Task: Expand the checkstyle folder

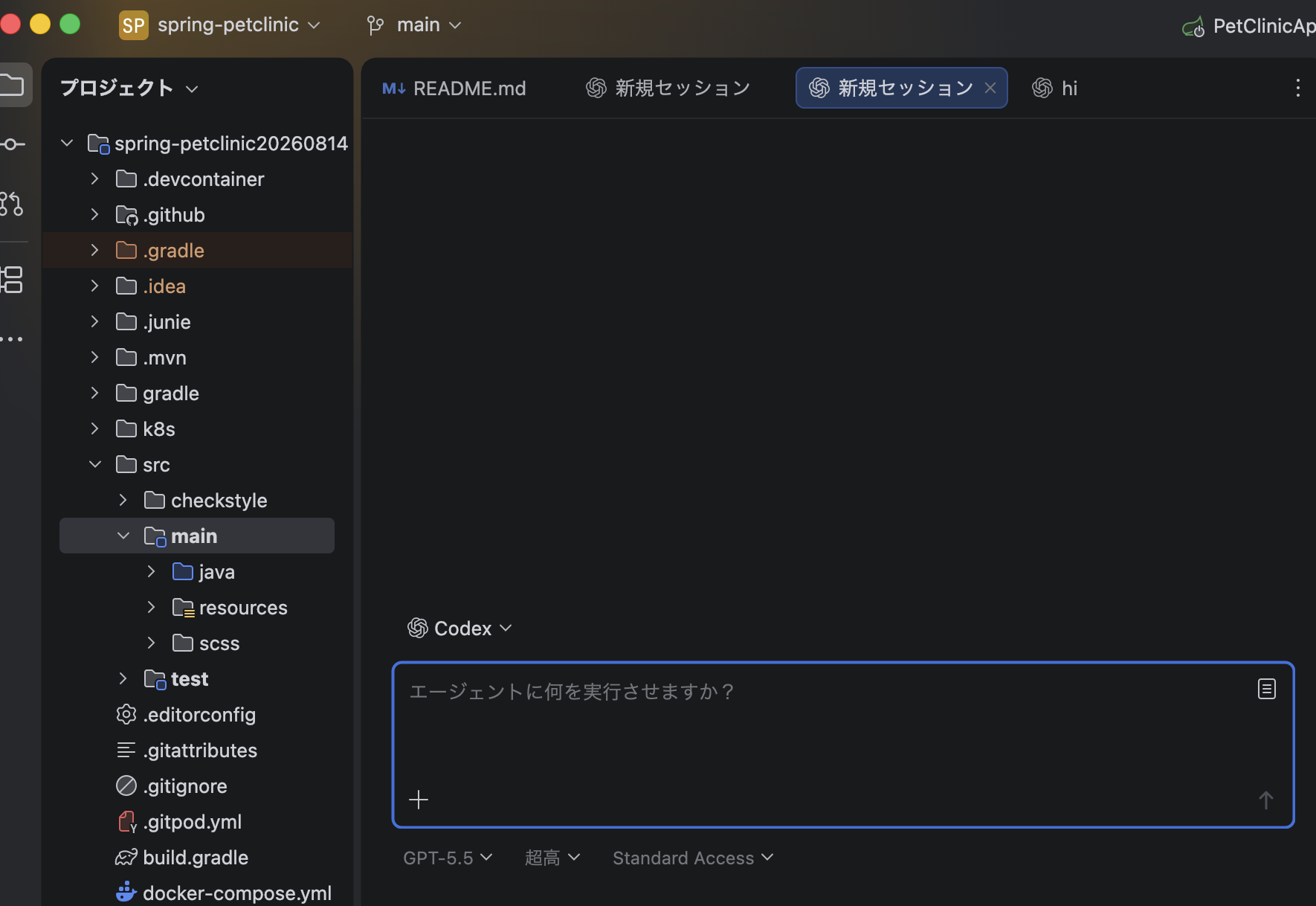Action: point(123,500)
